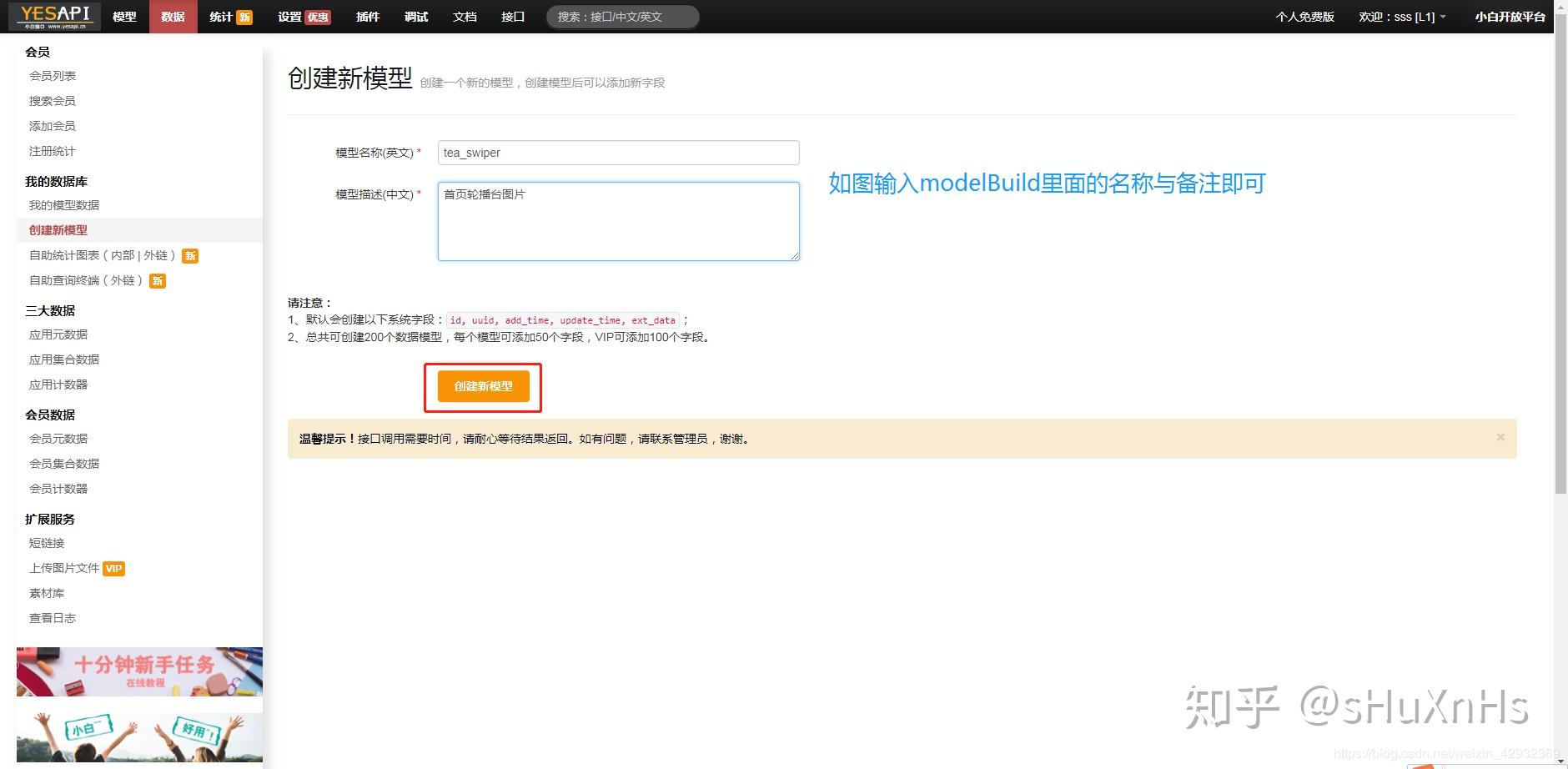Go to 搜索会员

(x=53, y=101)
